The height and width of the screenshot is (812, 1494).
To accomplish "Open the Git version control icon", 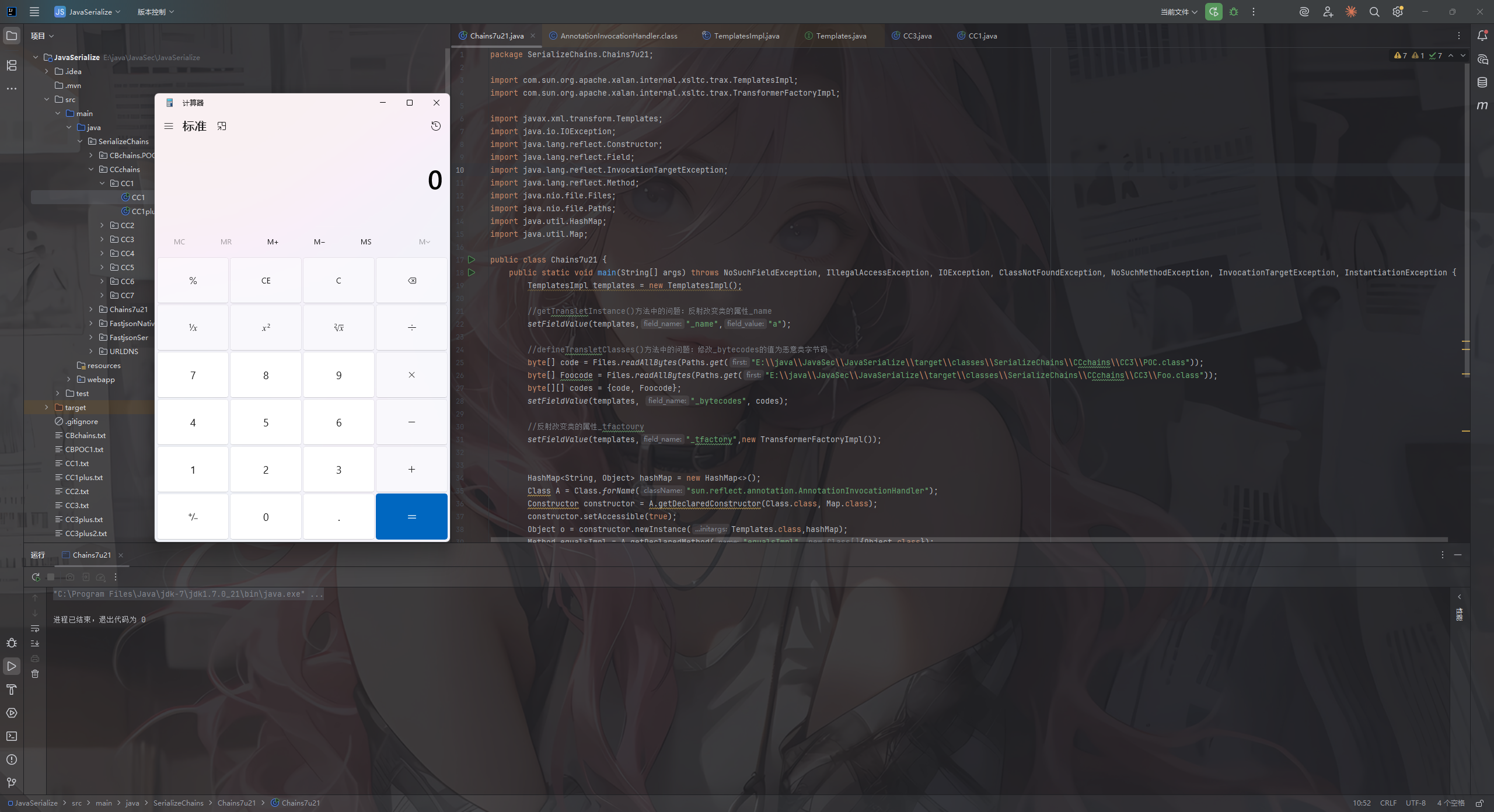I will point(12,783).
